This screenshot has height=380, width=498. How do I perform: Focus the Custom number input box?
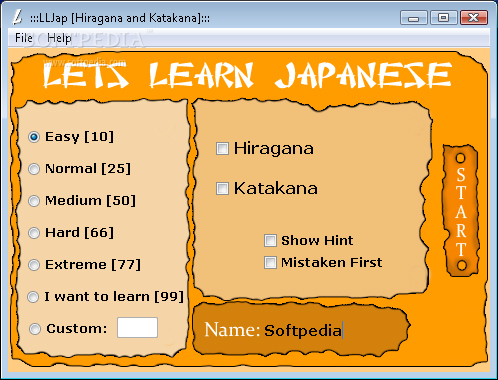tap(137, 328)
